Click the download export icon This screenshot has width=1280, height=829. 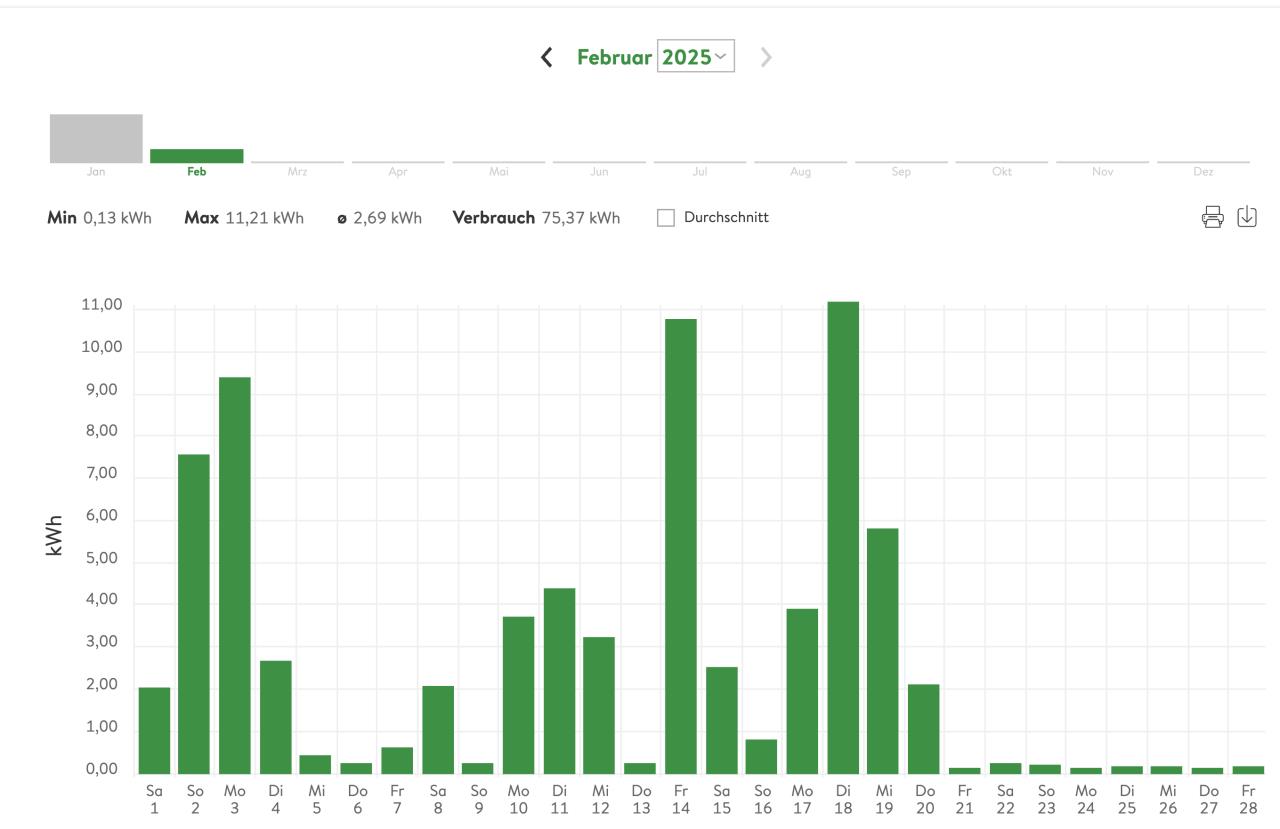(1247, 216)
